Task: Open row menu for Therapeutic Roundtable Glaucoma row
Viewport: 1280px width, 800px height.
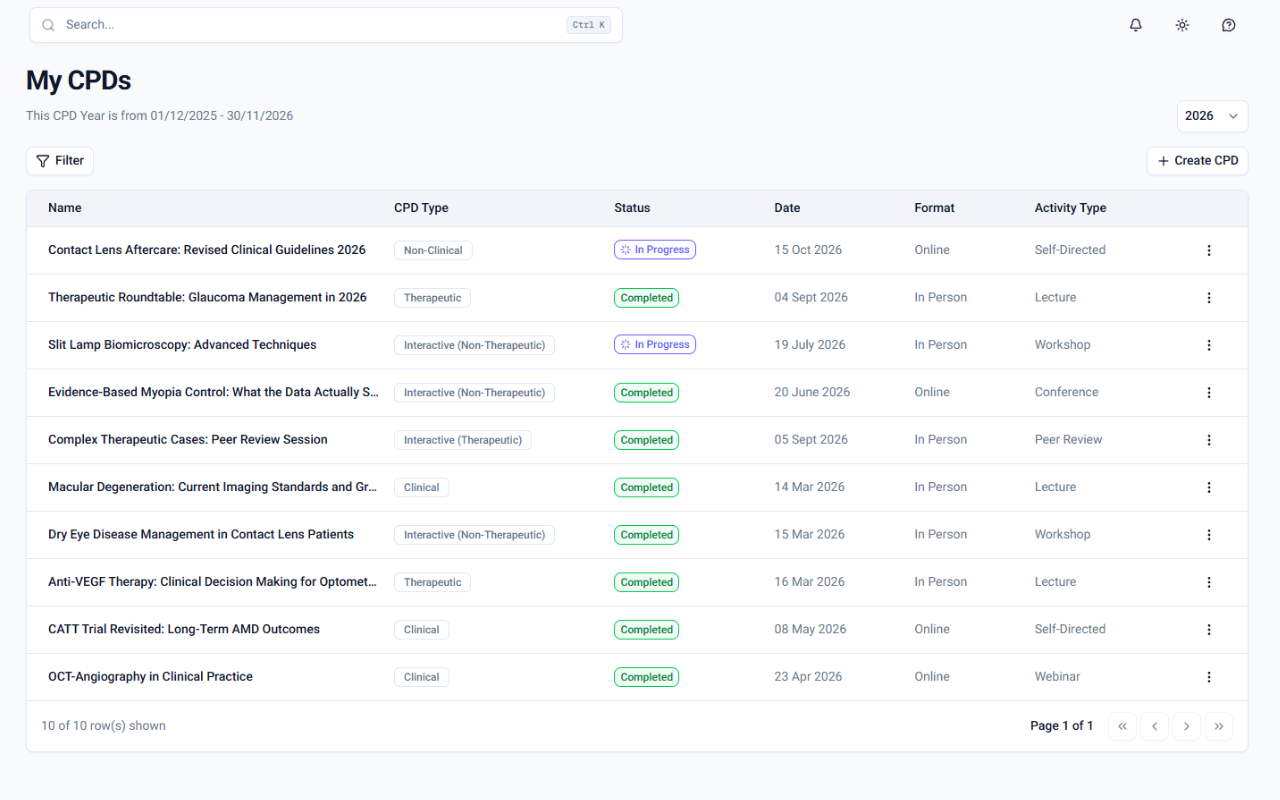Action: tap(1209, 298)
